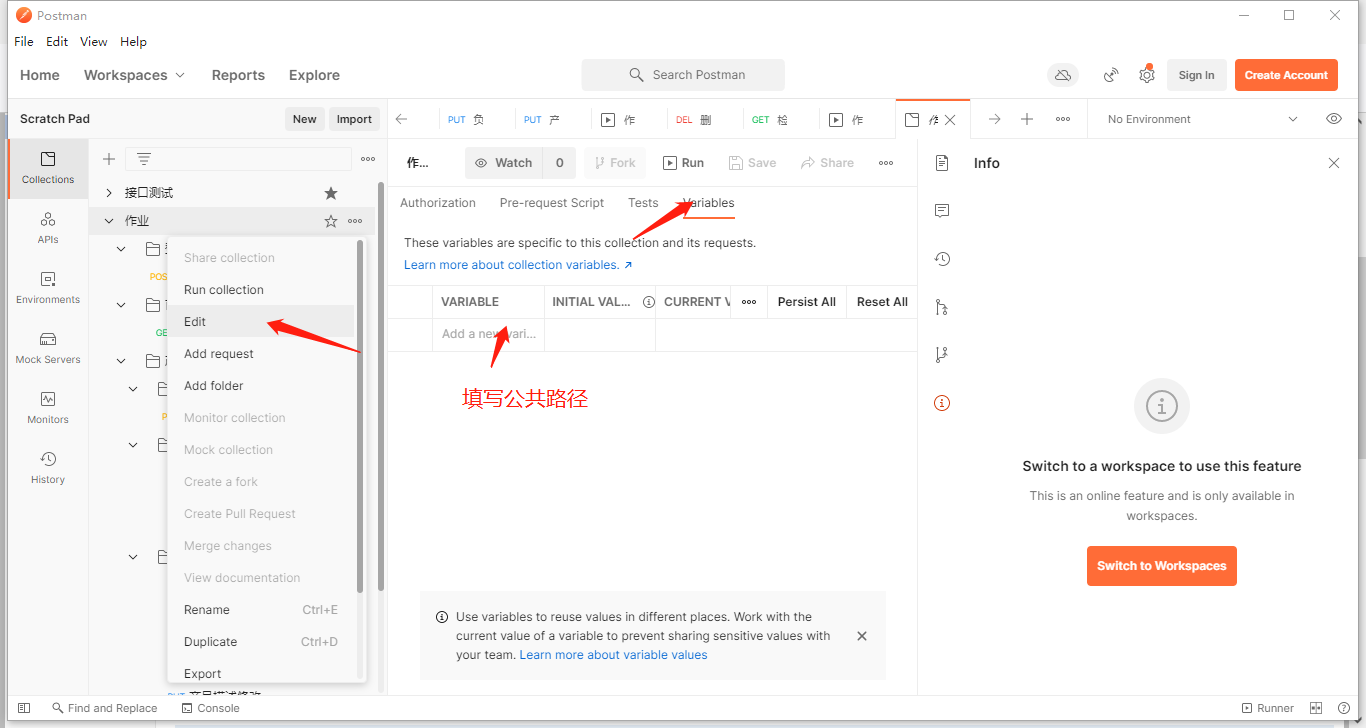Screen dimensions: 1366x728
Task: Click the back arrow left of the request tabs
Action: pyautogui.click(x=402, y=119)
